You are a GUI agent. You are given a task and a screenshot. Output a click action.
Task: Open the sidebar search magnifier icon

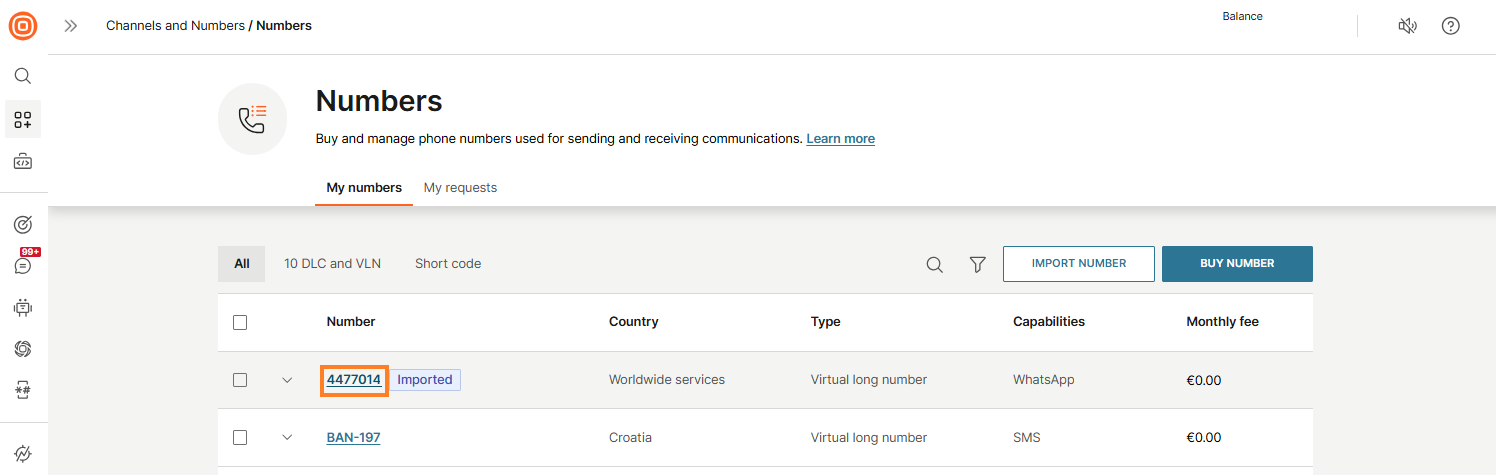pyautogui.click(x=22, y=76)
